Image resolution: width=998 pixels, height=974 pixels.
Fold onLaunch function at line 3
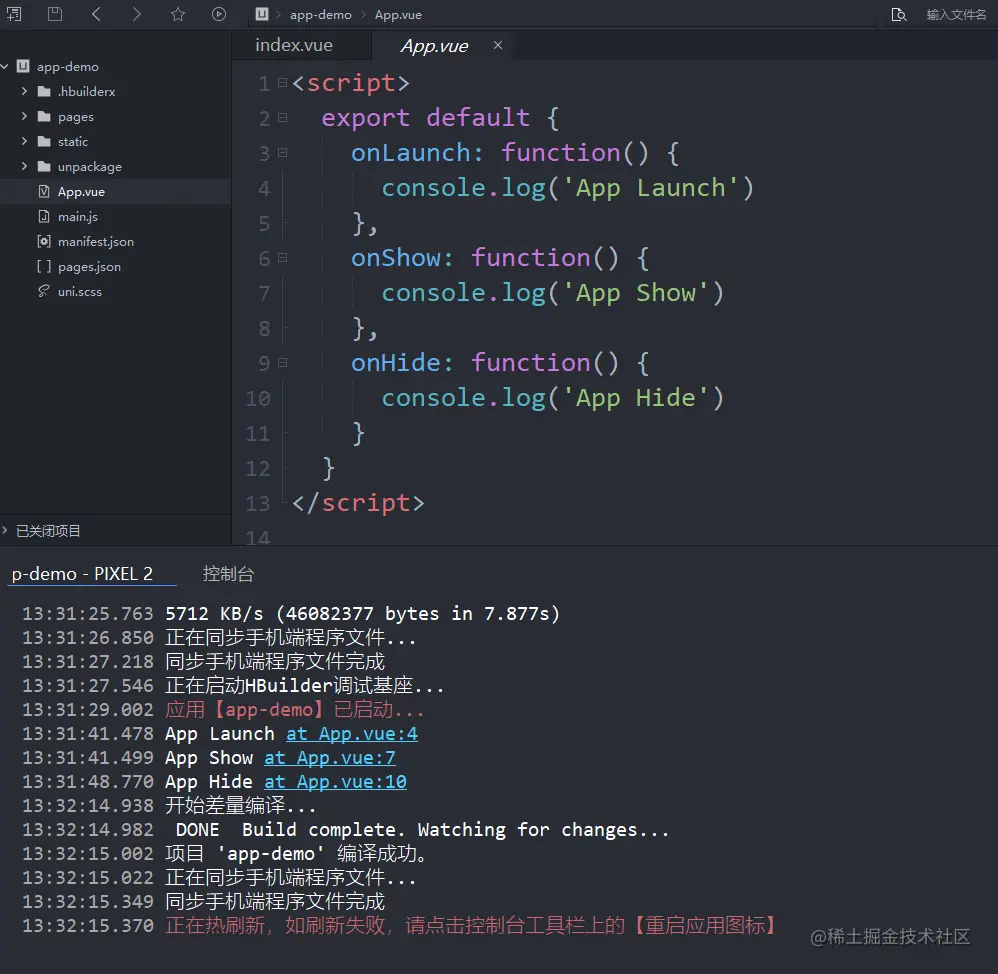283,153
